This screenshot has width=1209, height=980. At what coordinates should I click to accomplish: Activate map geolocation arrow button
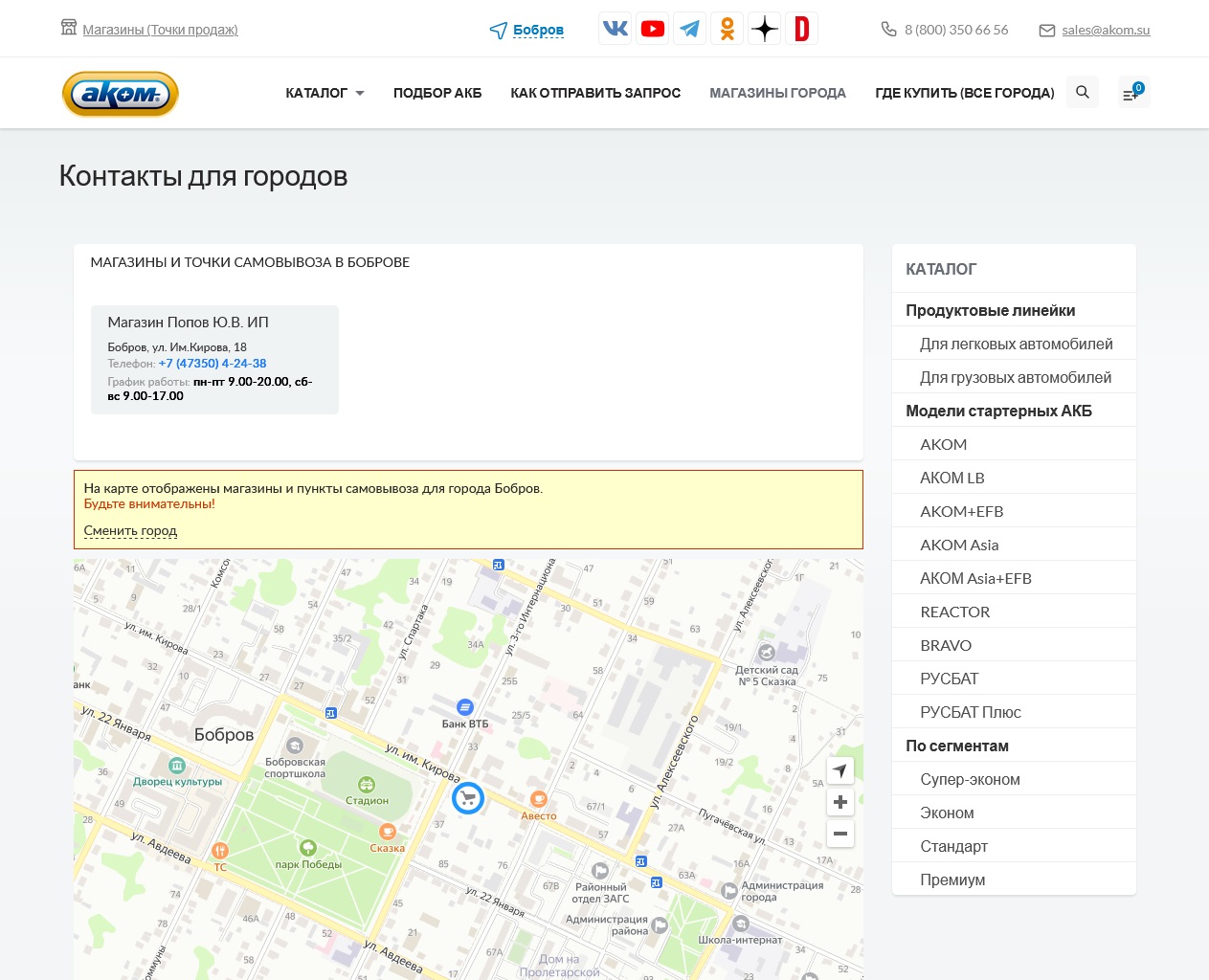pos(840,770)
